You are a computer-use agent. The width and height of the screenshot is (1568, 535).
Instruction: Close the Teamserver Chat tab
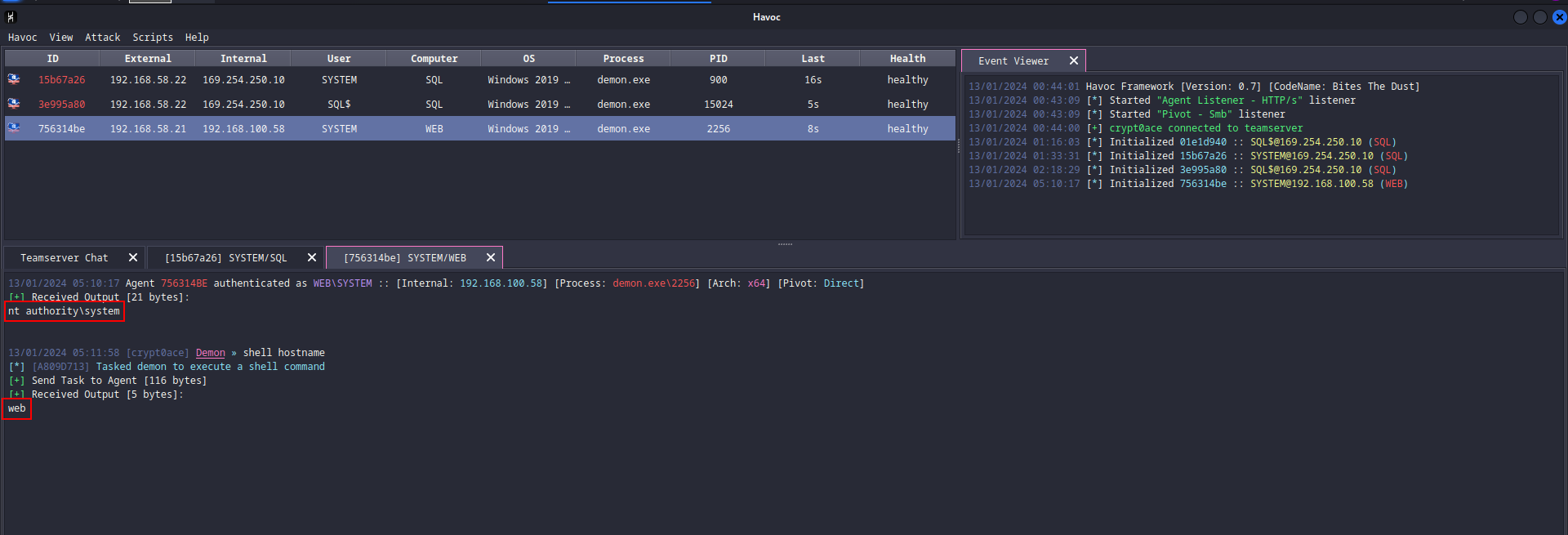(133, 257)
